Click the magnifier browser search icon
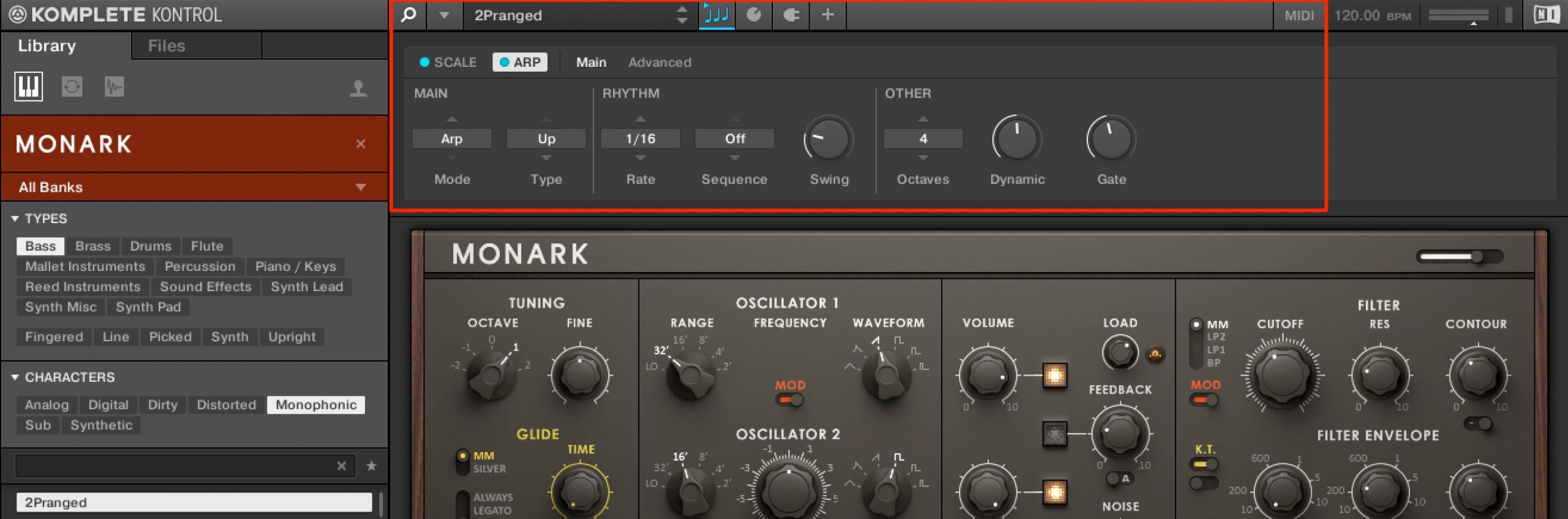Screen dimensions: 1568x519 [409, 15]
